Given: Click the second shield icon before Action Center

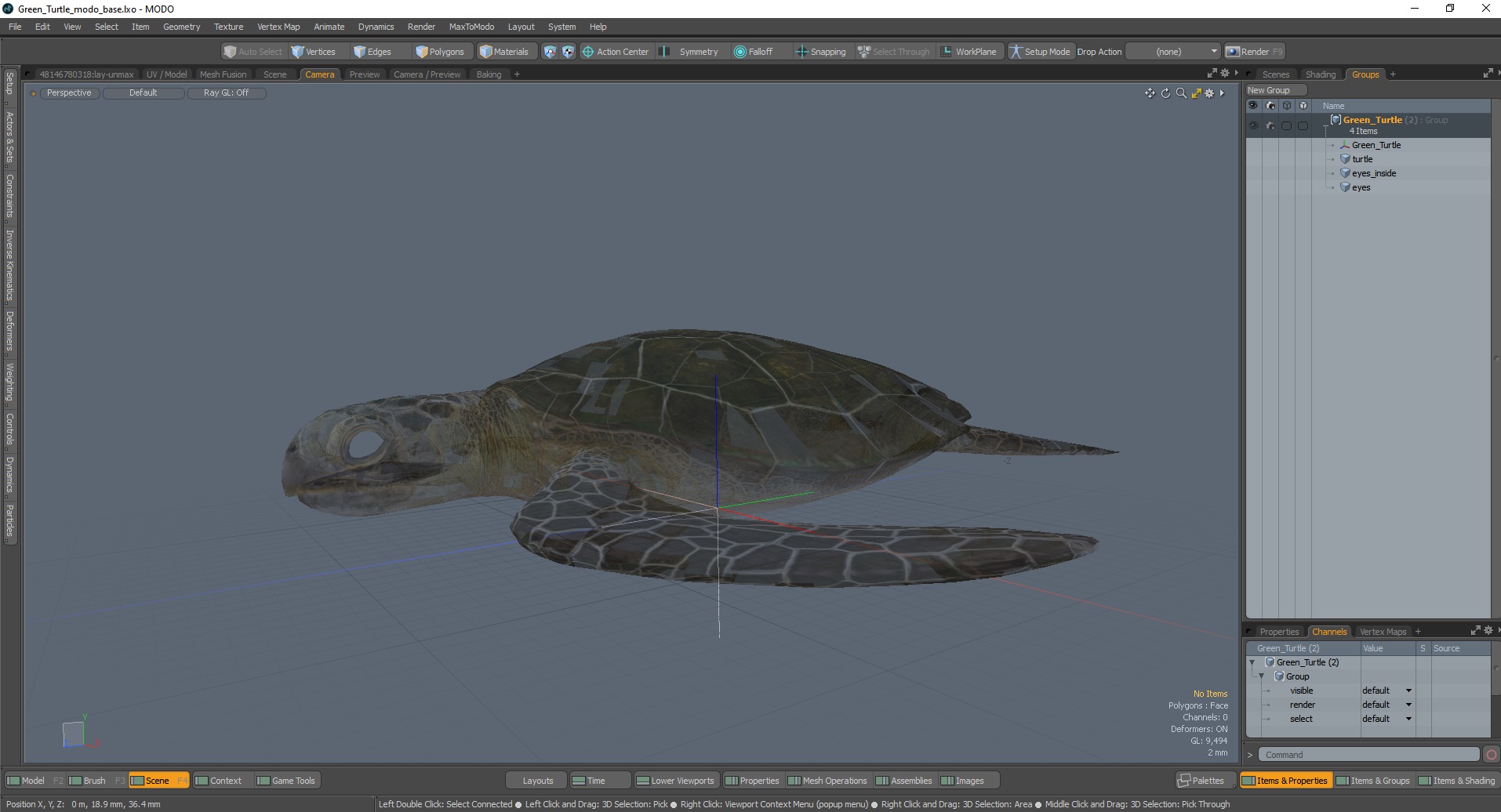Looking at the screenshot, I should pyautogui.click(x=568, y=52).
